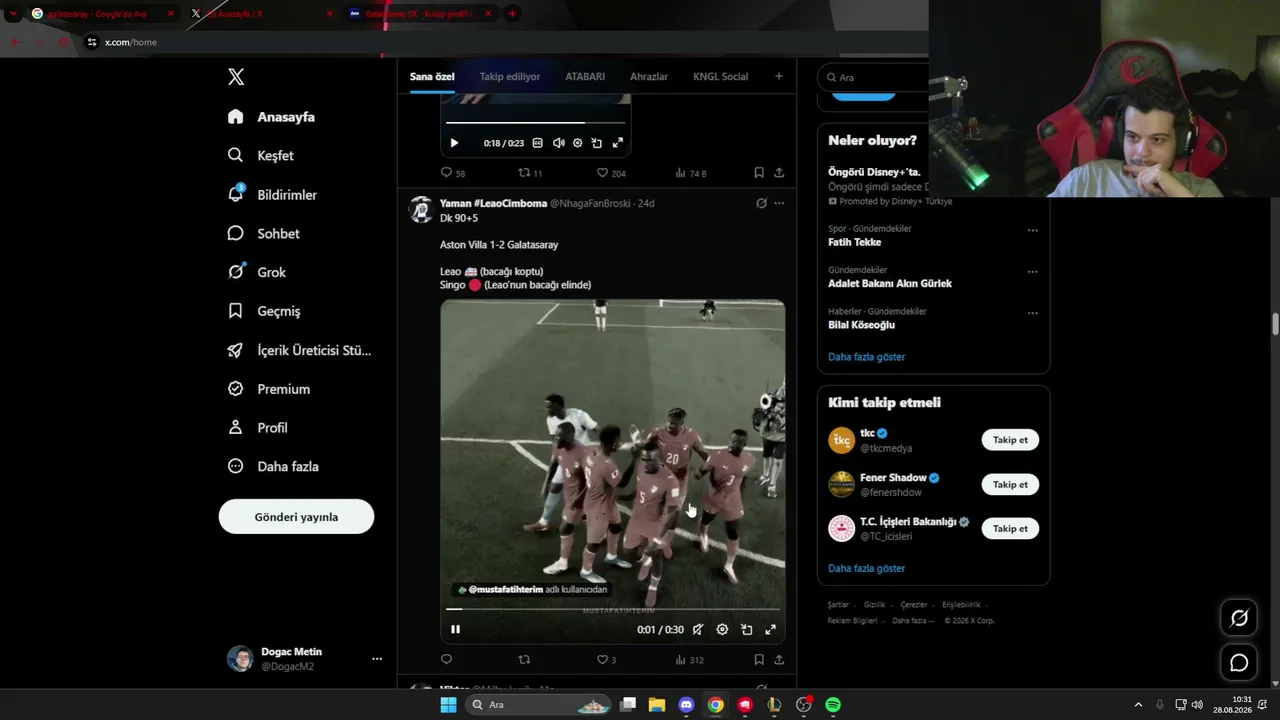Pause the 0:30 football video

pos(455,629)
